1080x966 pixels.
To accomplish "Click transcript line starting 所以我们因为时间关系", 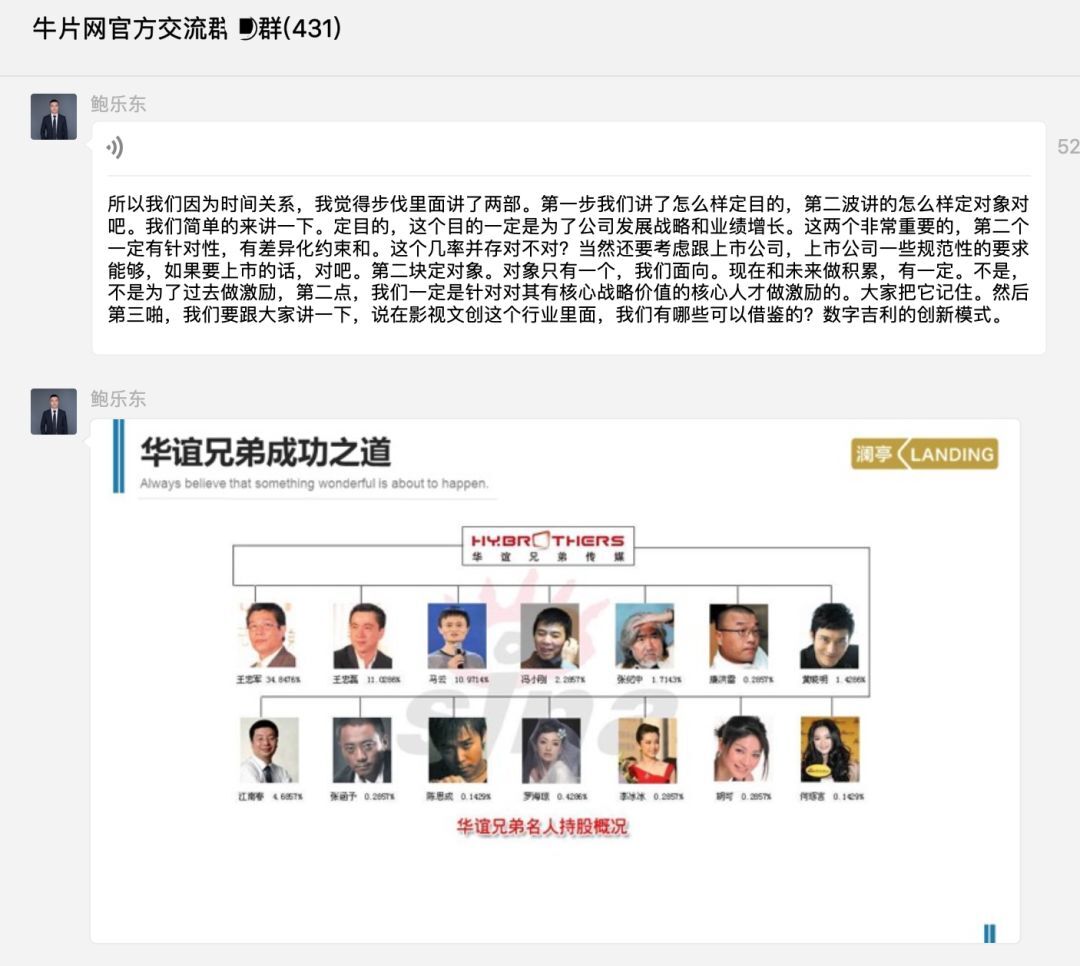I will point(568,204).
